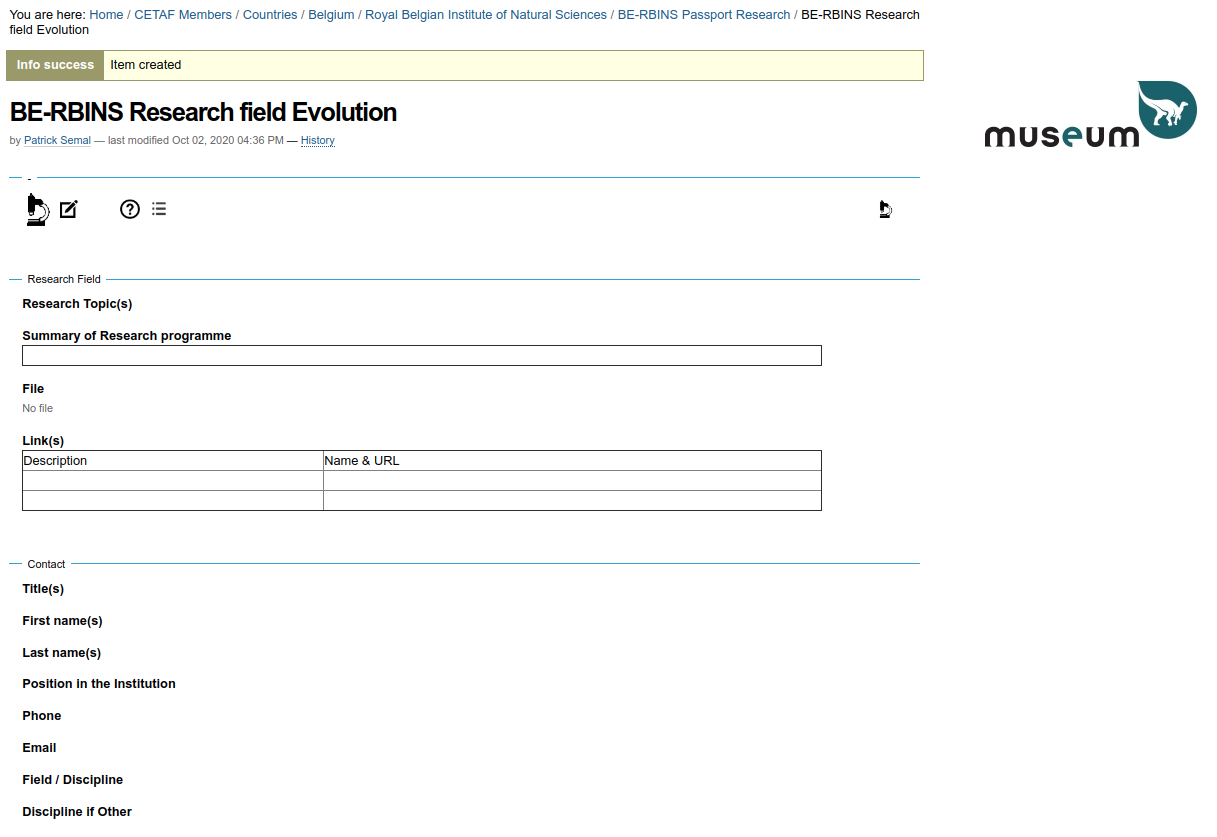Open Royal Belgian Institute of Natural Sciences link
Image resolution: width=1217 pixels, height=837 pixels.
[486, 15]
